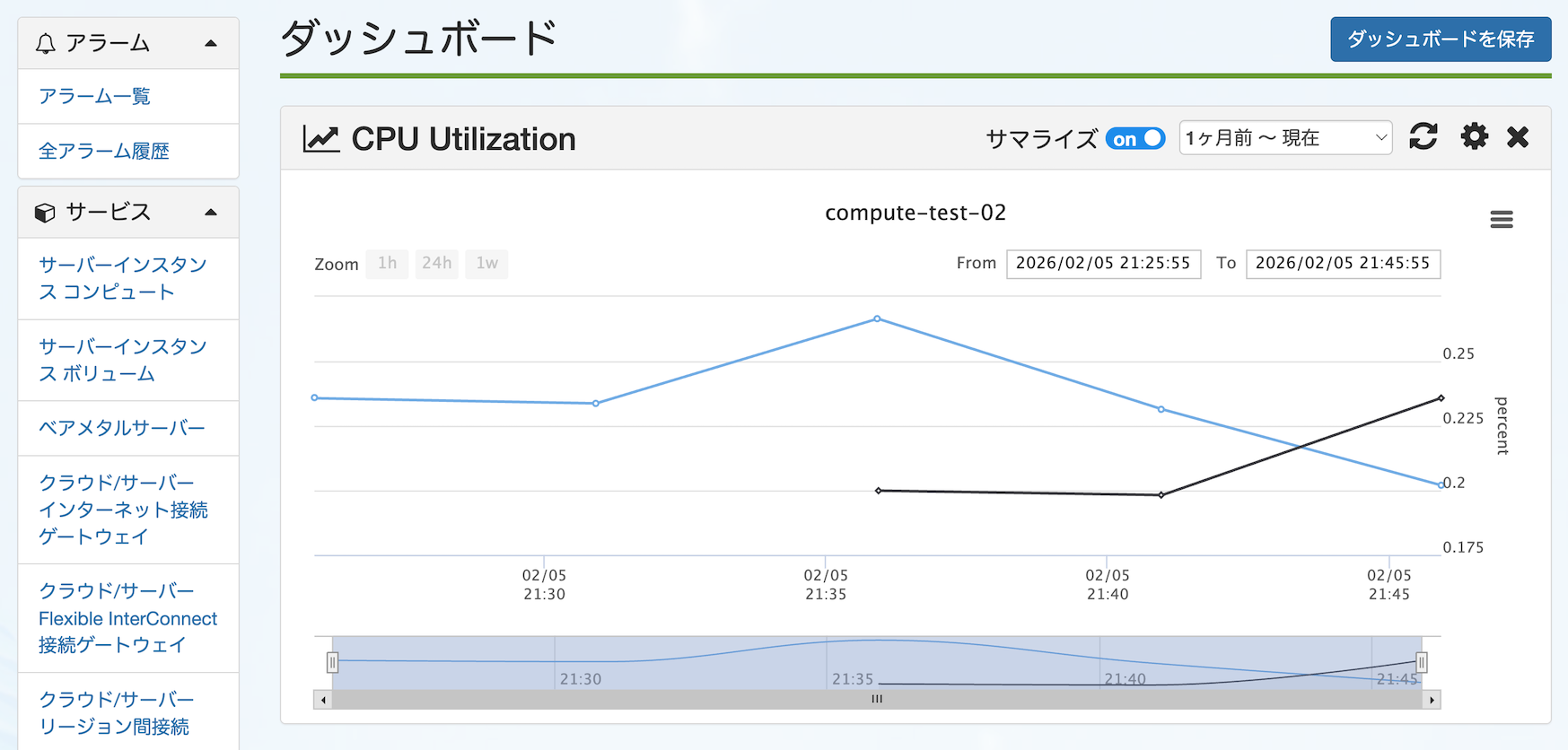
Task: Remove the CPU Utilization widget with X icon
Action: (1518, 137)
